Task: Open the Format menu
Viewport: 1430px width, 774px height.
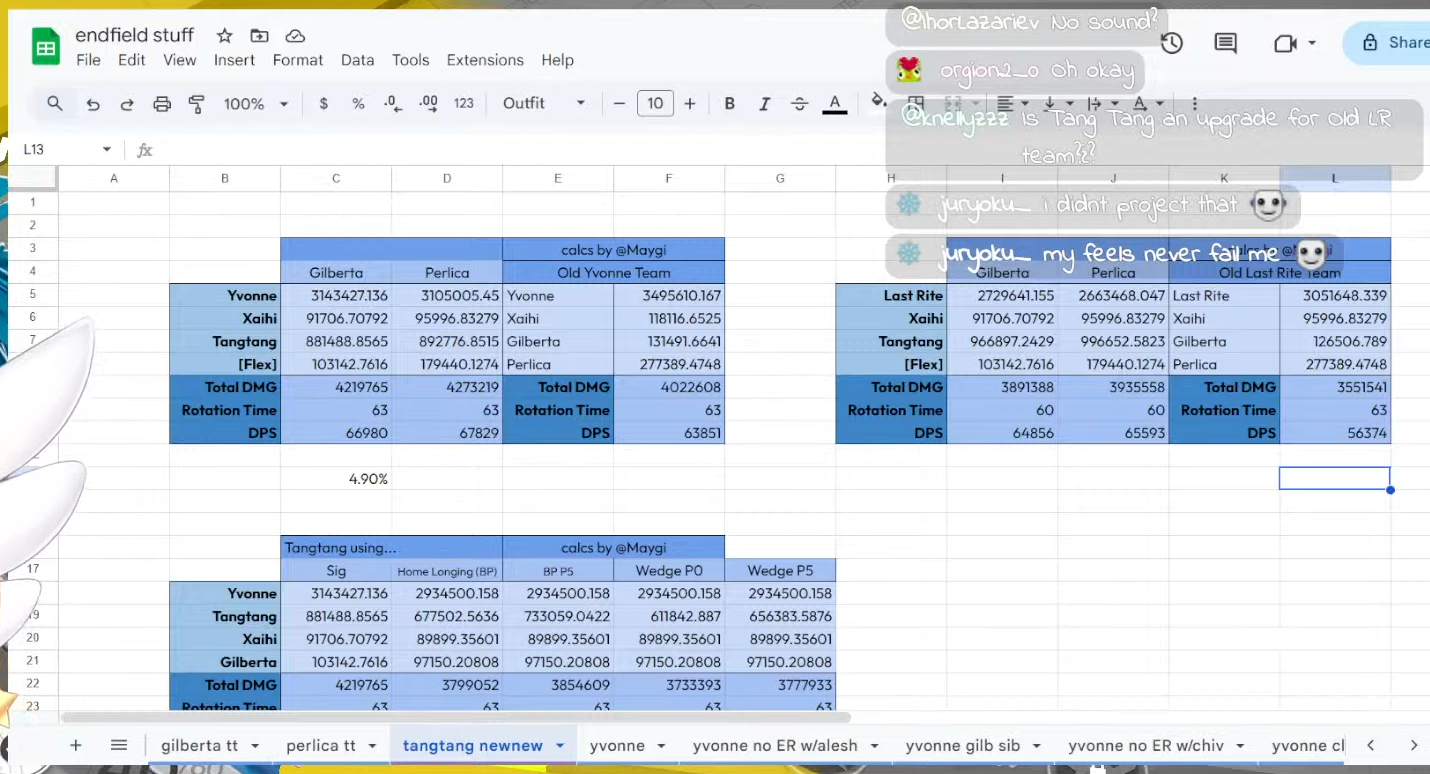Action: [x=298, y=60]
